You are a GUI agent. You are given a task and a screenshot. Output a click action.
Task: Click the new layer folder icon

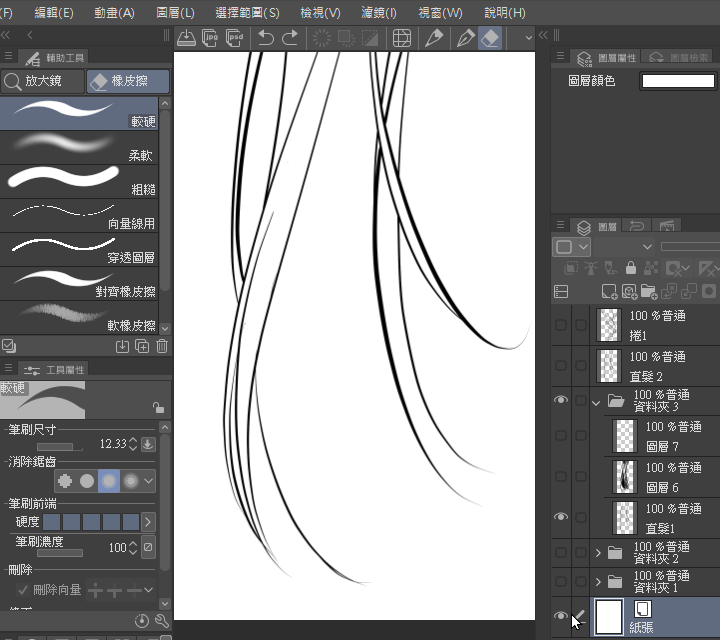click(x=648, y=291)
